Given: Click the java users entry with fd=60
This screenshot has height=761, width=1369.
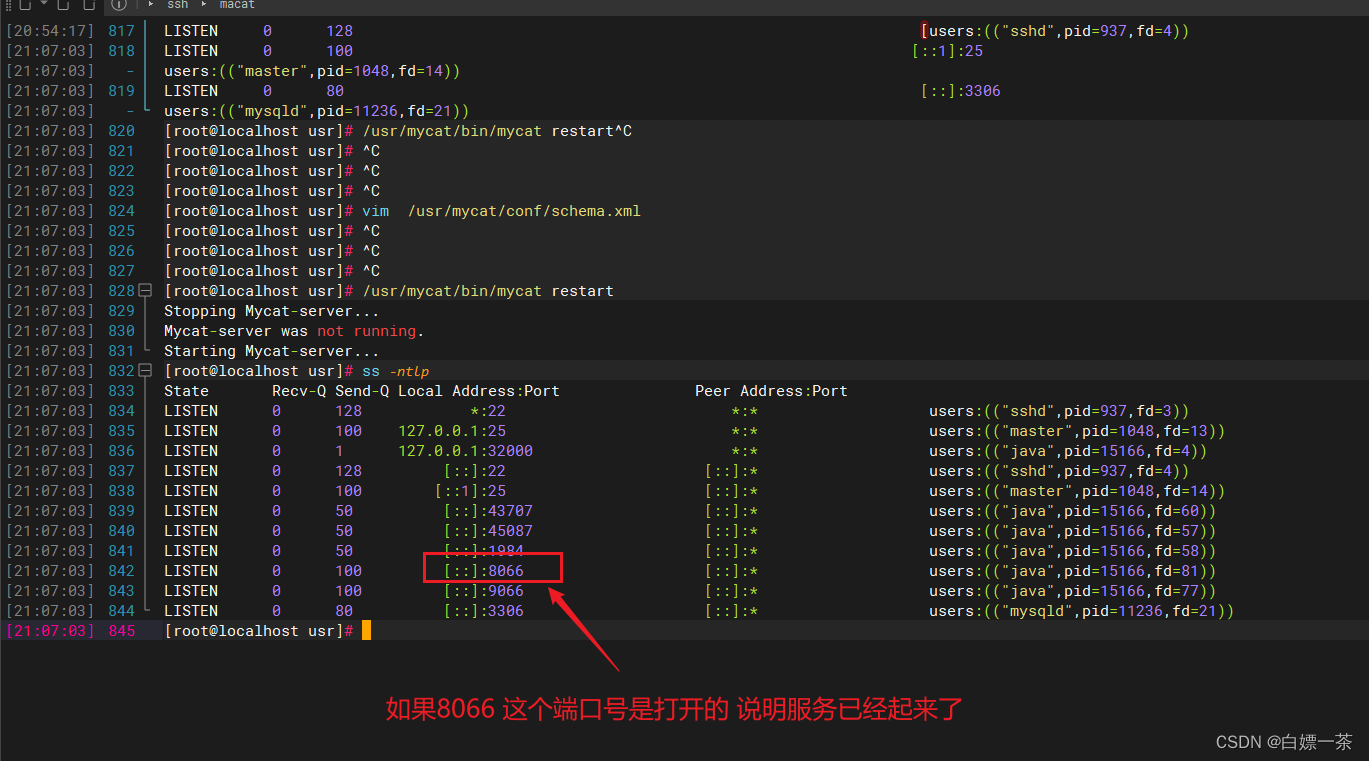Looking at the screenshot, I should (x=1073, y=511).
